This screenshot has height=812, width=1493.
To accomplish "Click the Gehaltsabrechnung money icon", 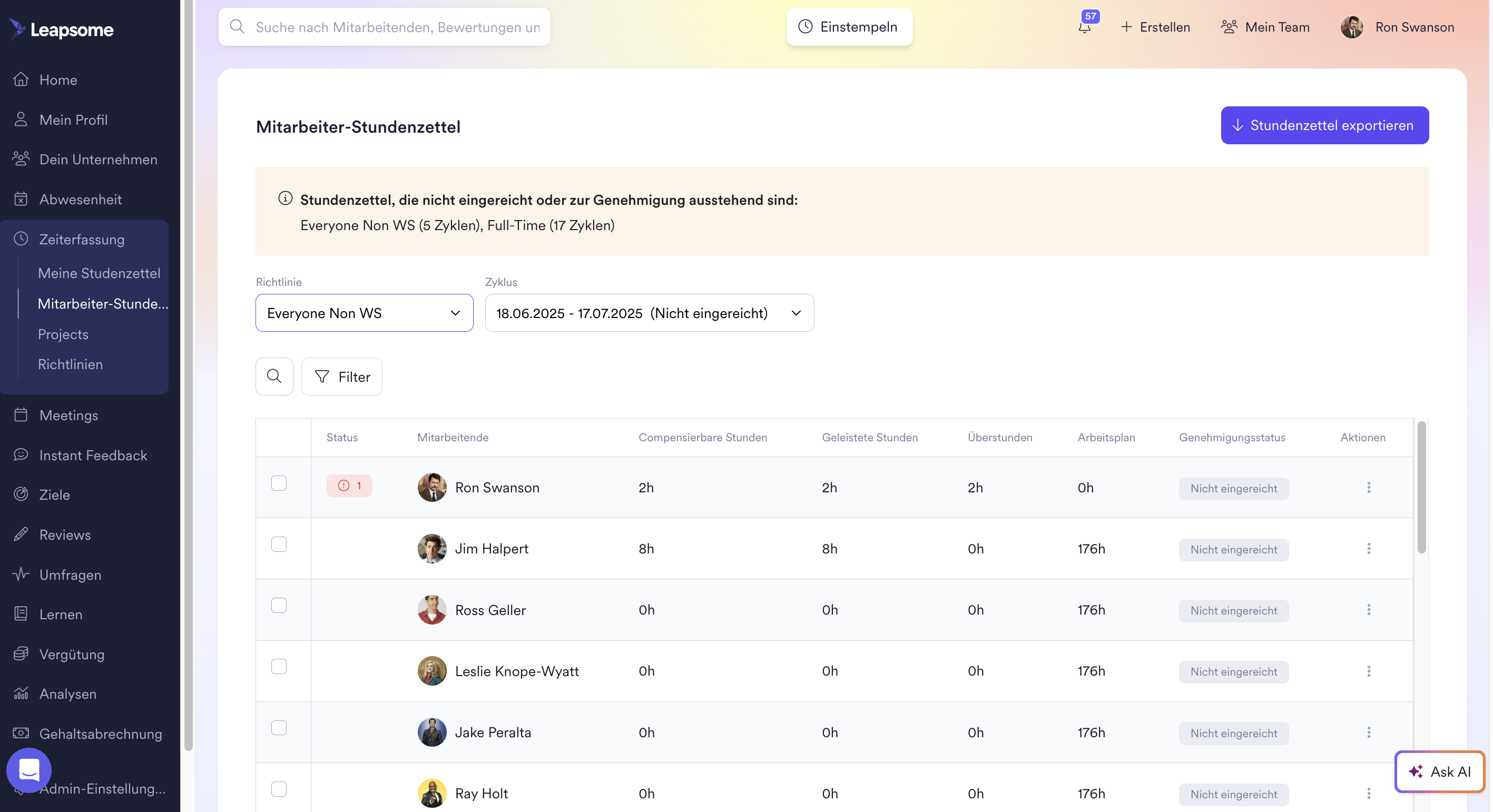I will tap(21, 732).
